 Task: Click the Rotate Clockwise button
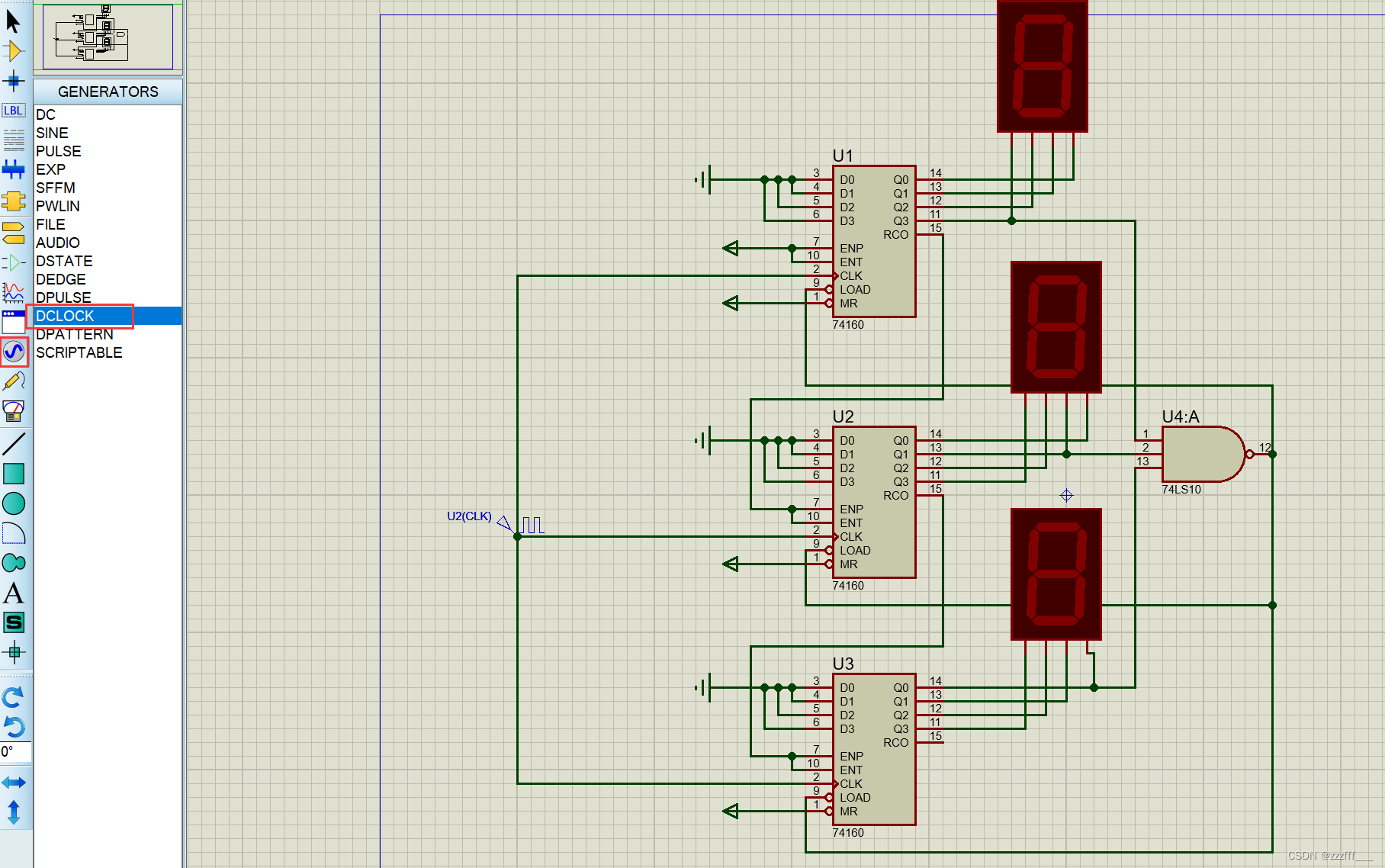(x=14, y=696)
